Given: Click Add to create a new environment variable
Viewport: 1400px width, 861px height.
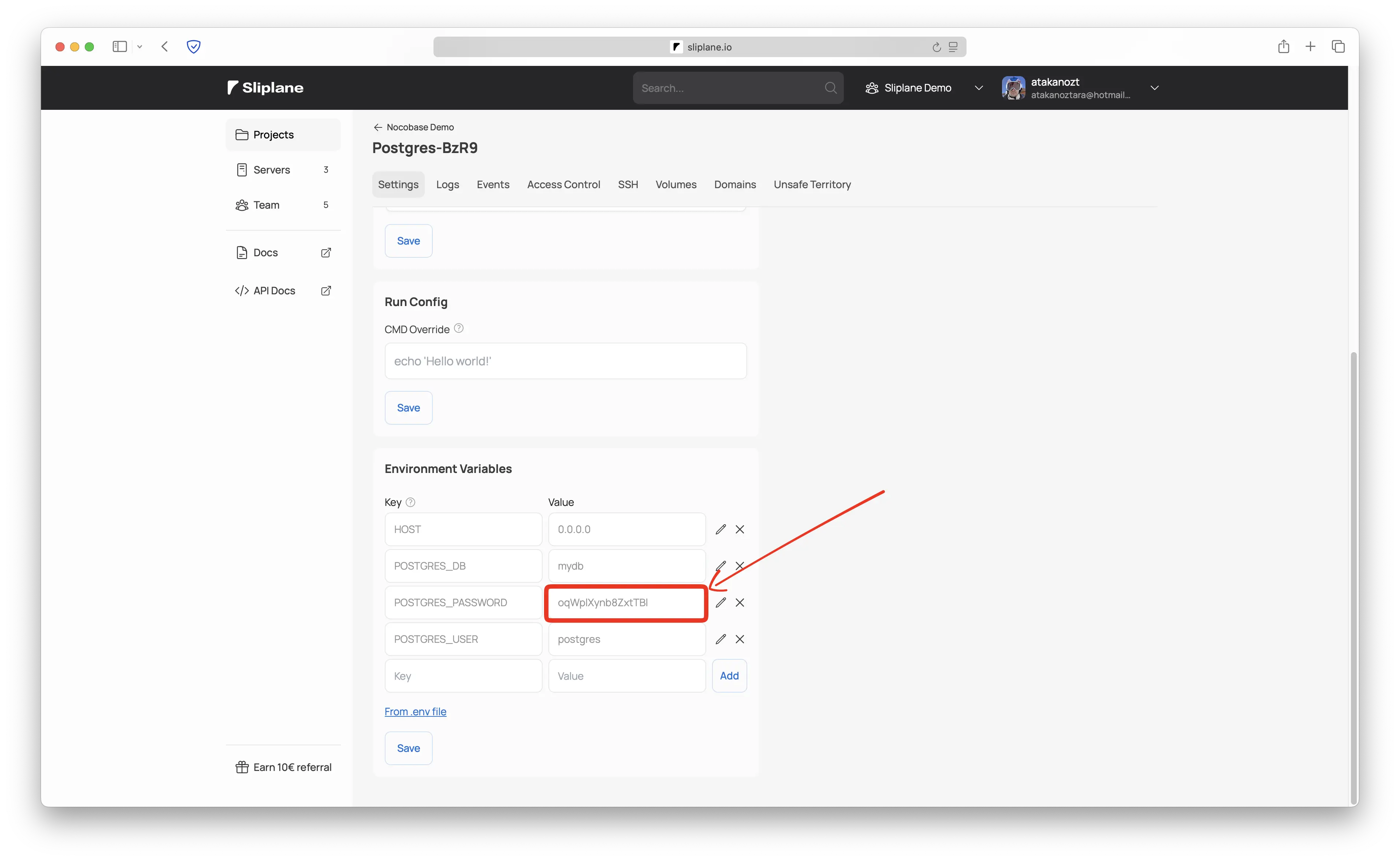Looking at the screenshot, I should click(x=729, y=675).
